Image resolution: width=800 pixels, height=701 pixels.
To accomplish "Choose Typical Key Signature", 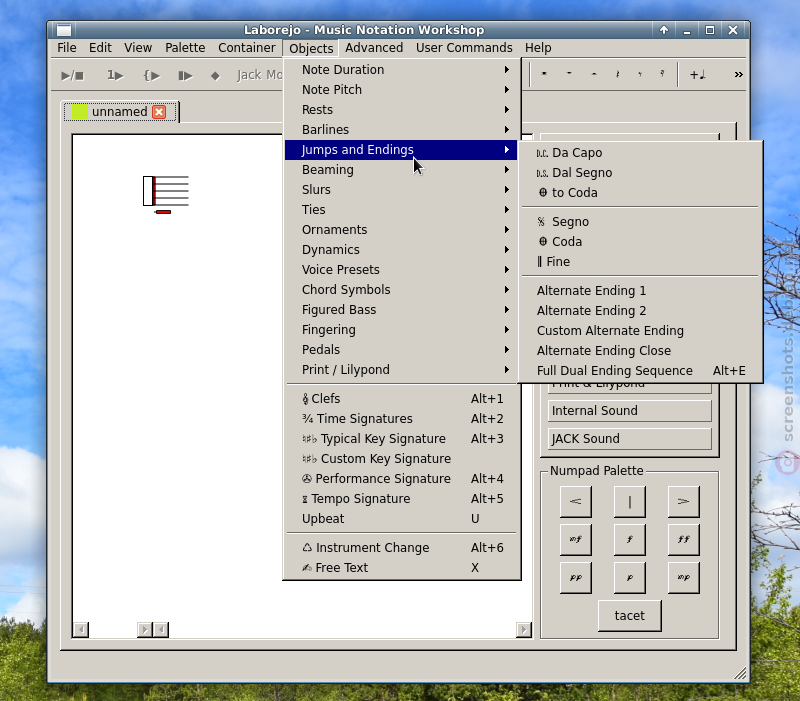I will point(402,438).
